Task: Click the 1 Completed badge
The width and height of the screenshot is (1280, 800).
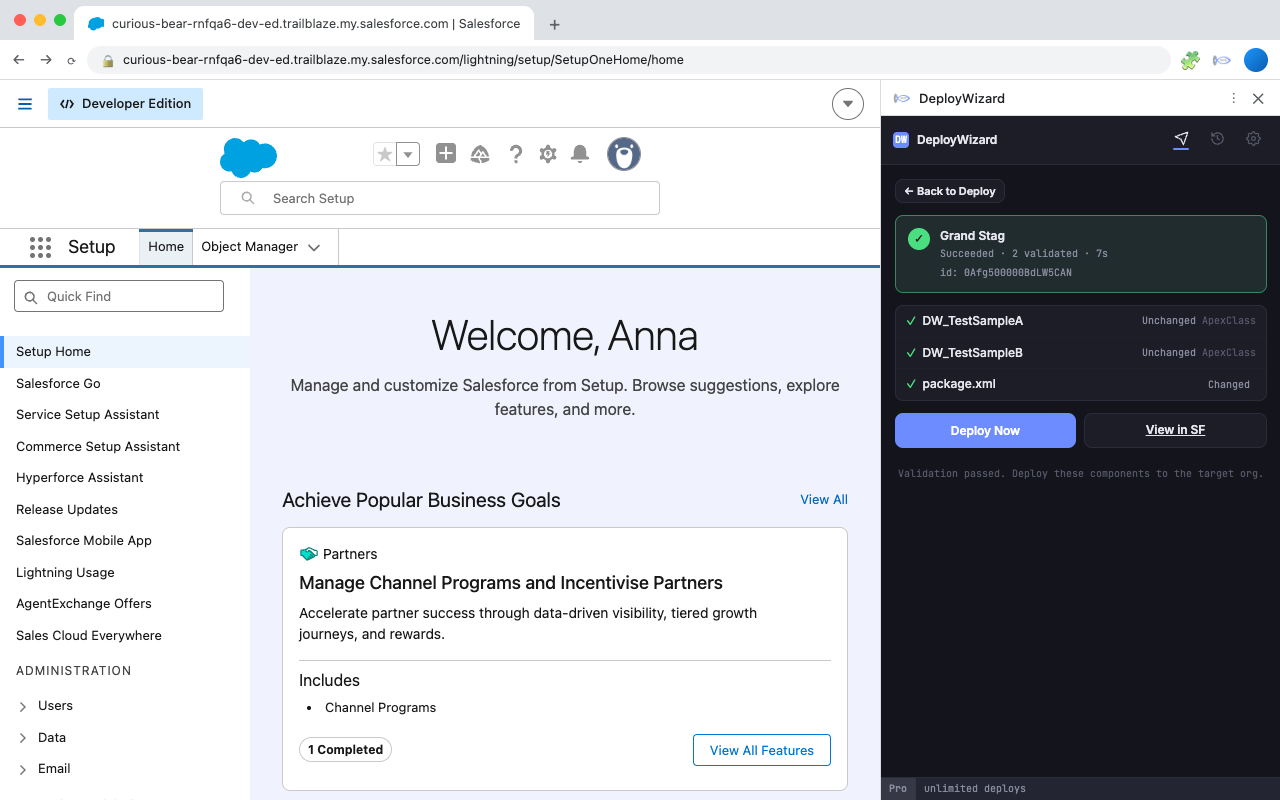Action: pyautogui.click(x=345, y=750)
